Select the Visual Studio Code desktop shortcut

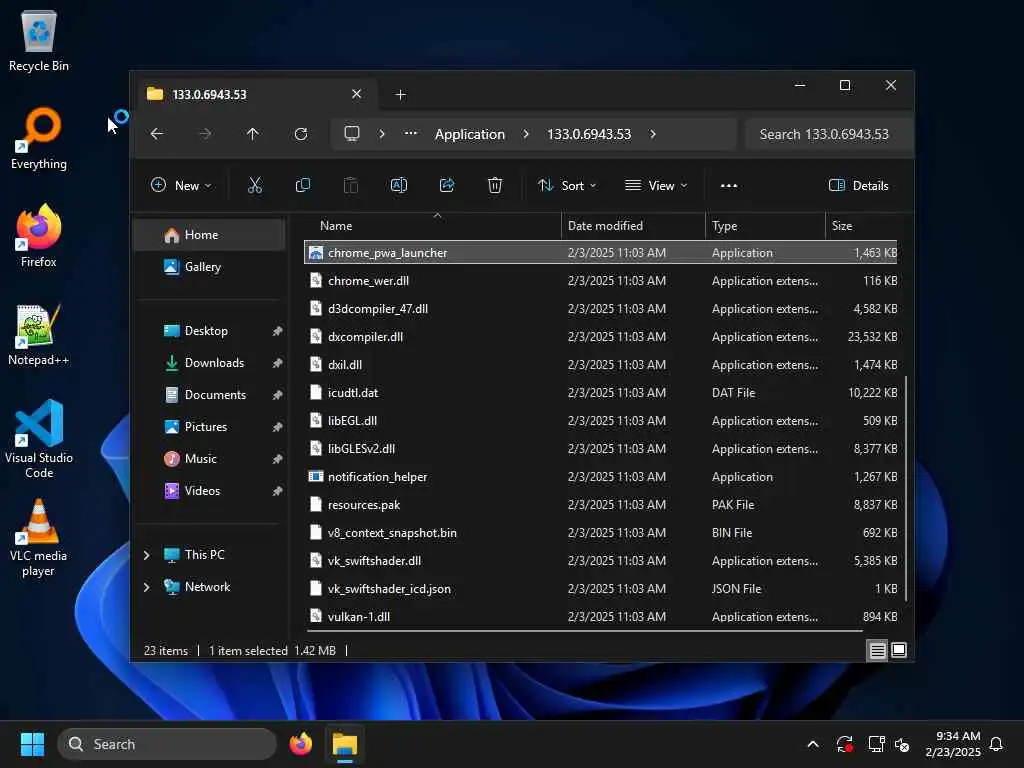tap(39, 440)
